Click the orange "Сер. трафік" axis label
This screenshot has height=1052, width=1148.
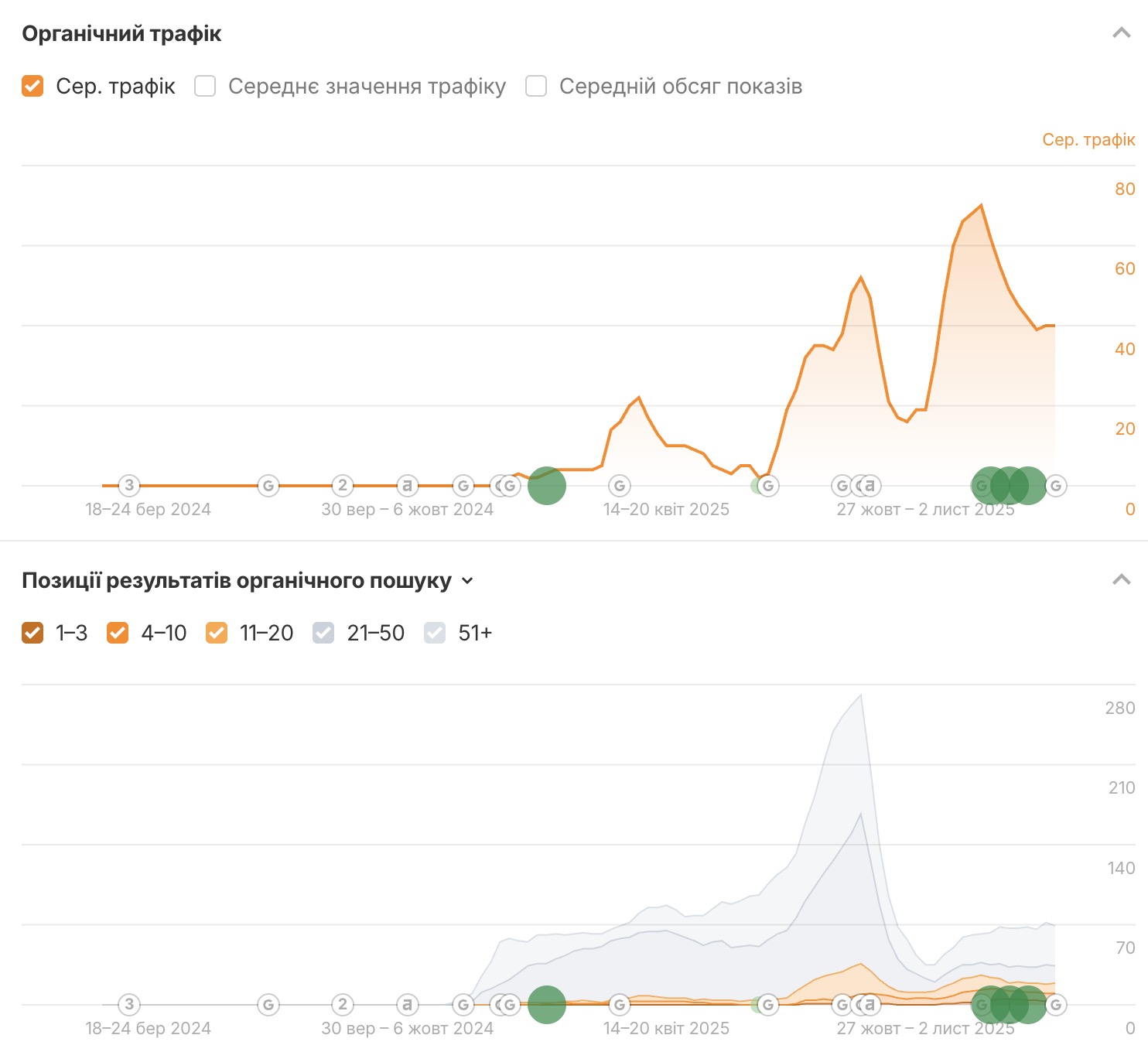1088,140
